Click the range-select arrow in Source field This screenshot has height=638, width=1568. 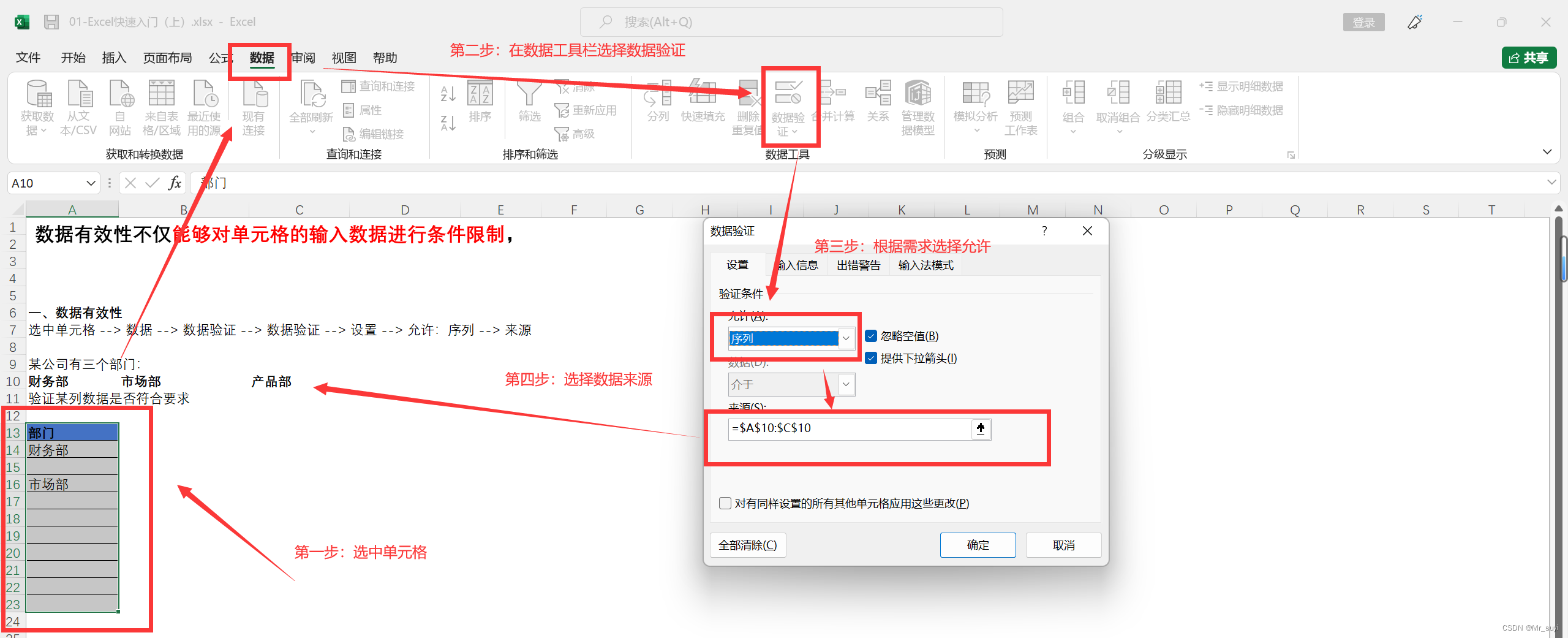[981, 428]
